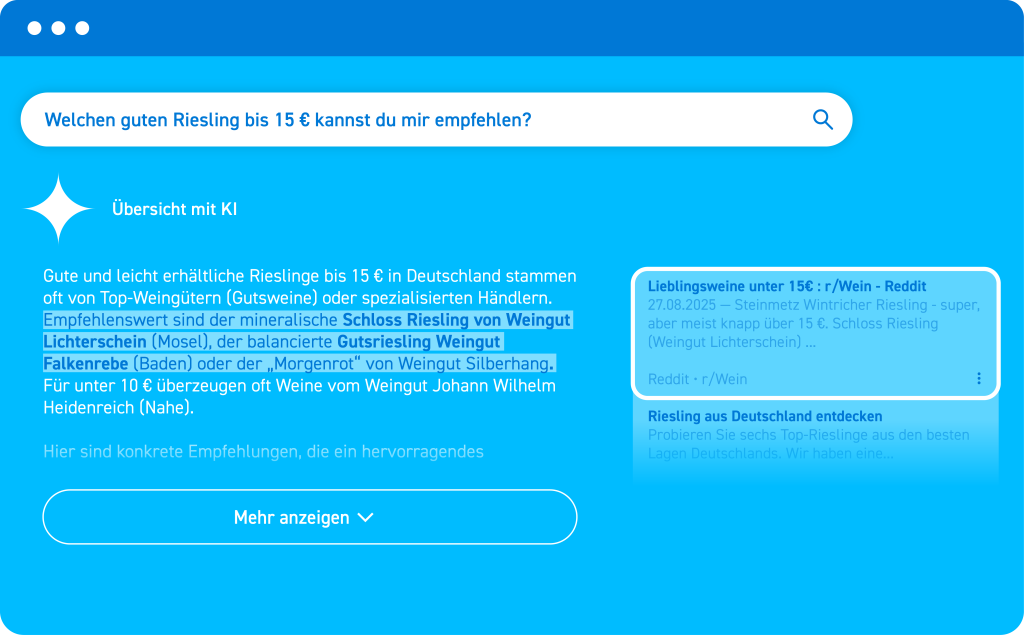Open Lieblingsweine unter 15€ Reddit link

point(786,286)
